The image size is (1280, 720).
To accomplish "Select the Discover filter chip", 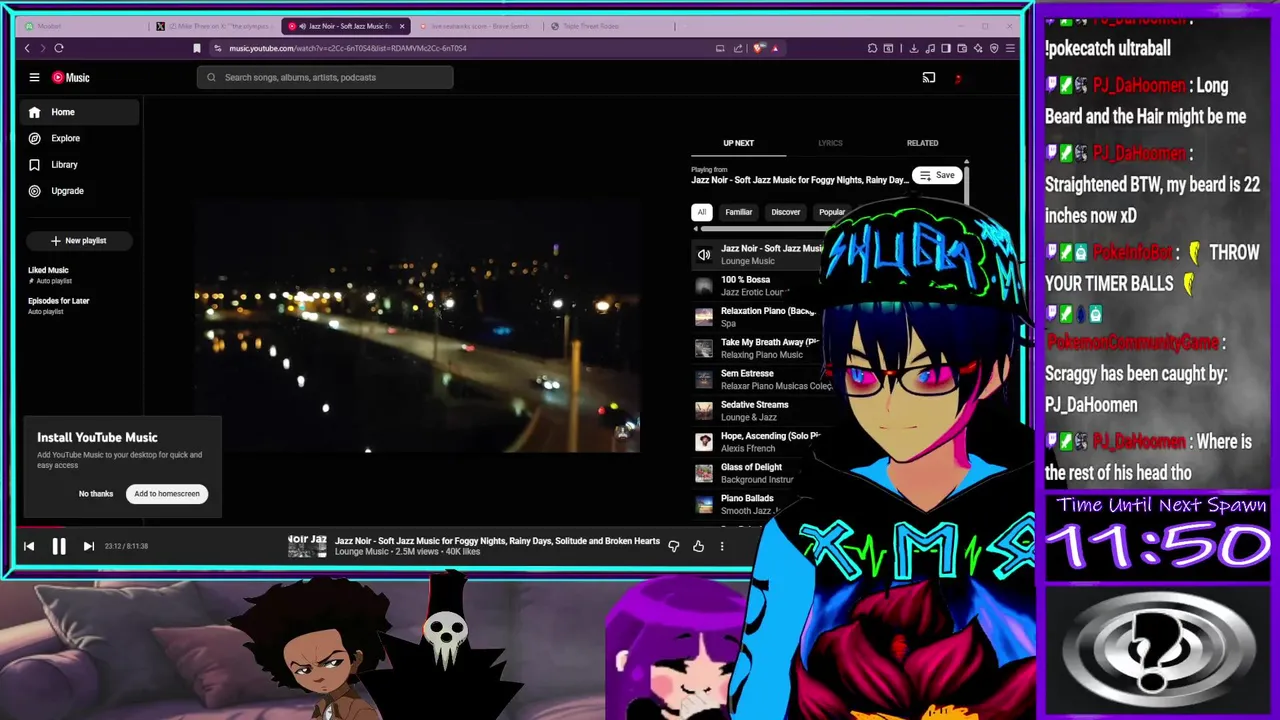I will tap(785, 212).
